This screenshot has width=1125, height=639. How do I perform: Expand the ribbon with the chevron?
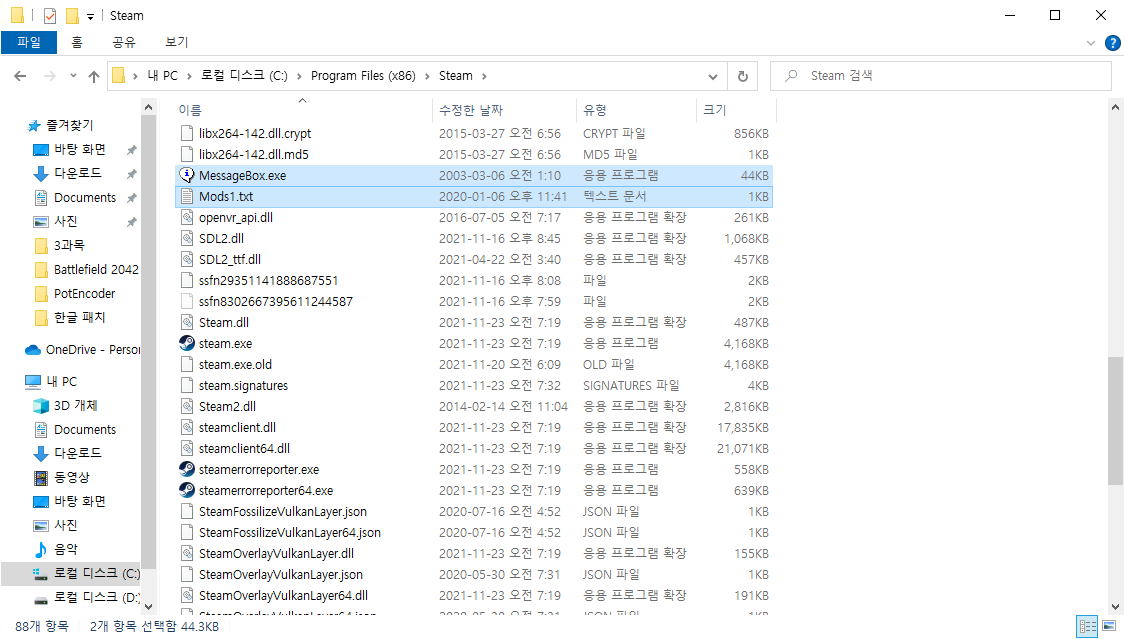[x=1091, y=43]
